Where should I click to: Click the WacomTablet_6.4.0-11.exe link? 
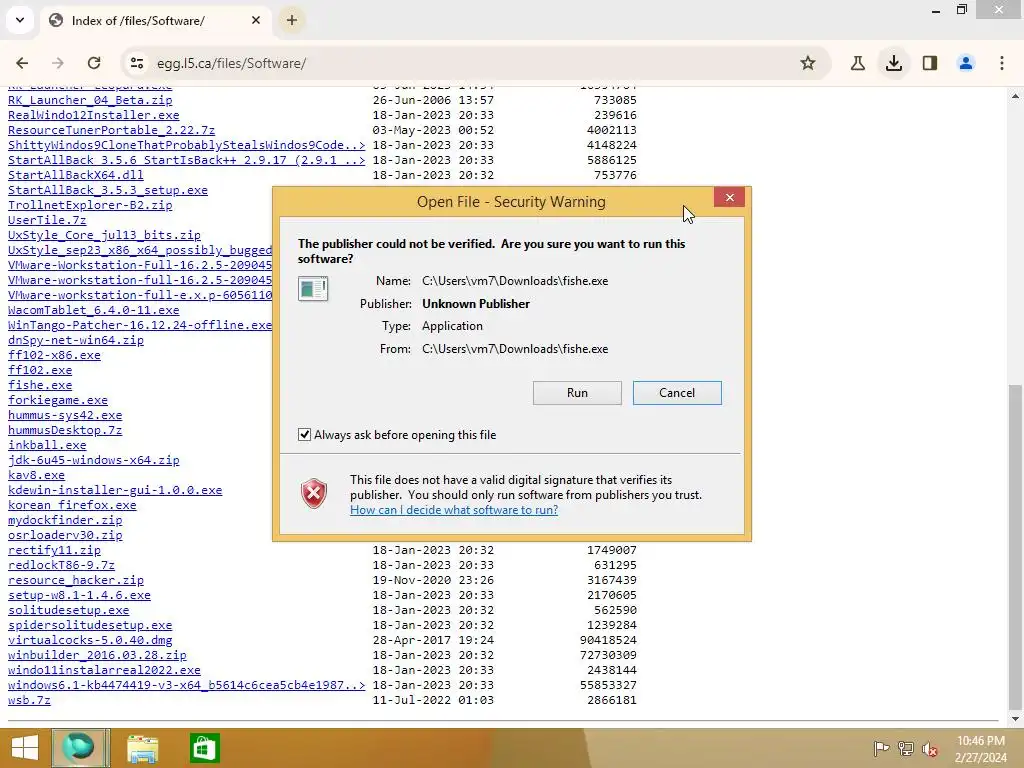(x=93, y=310)
